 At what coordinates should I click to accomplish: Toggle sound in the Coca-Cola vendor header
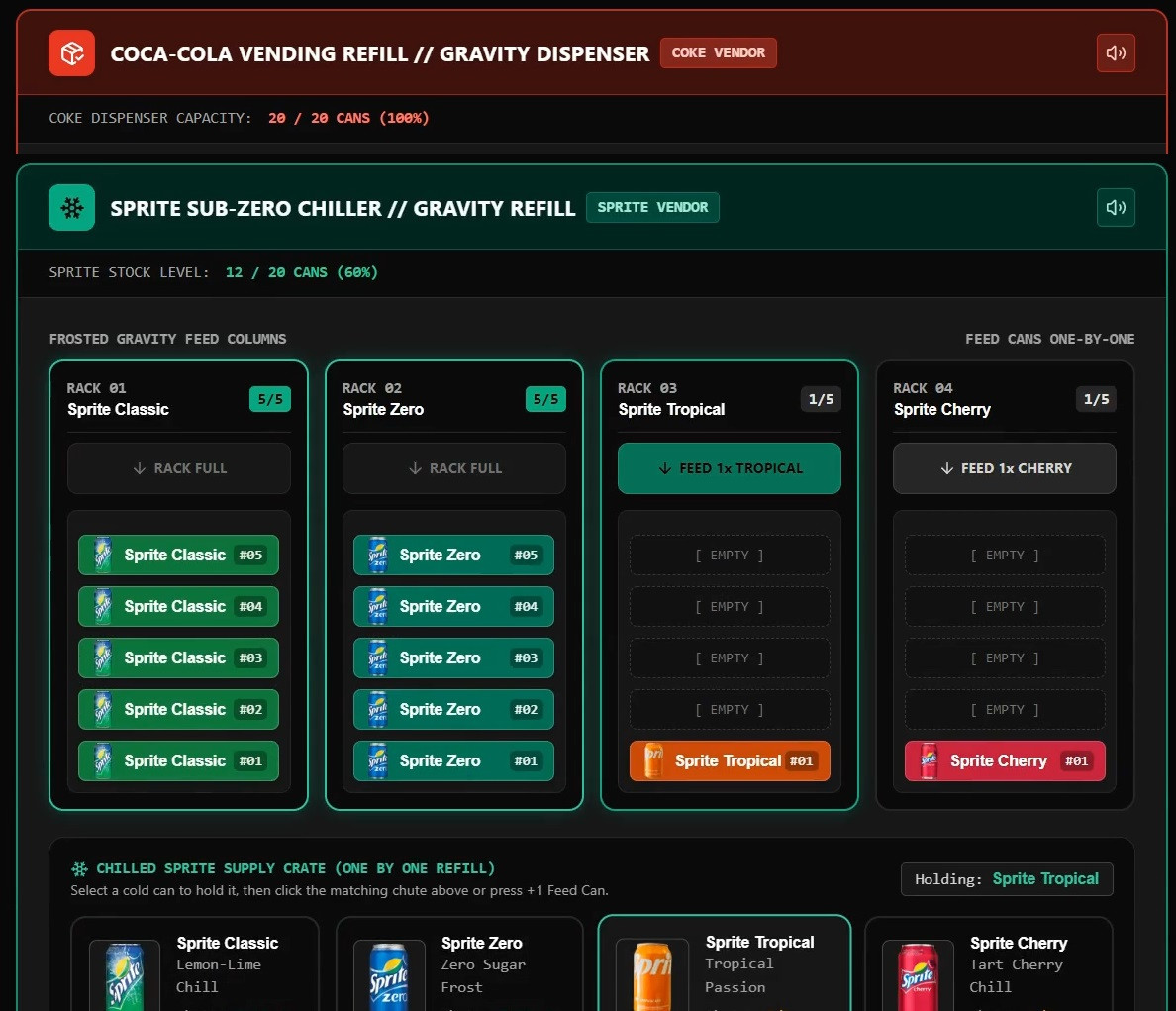tap(1116, 53)
